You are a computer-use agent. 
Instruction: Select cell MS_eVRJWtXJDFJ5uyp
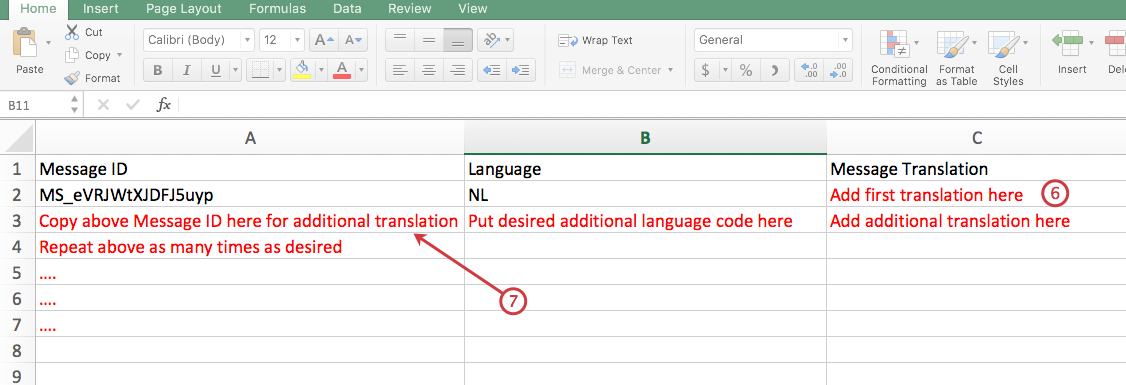pyautogui.click(x=250, y=195)
